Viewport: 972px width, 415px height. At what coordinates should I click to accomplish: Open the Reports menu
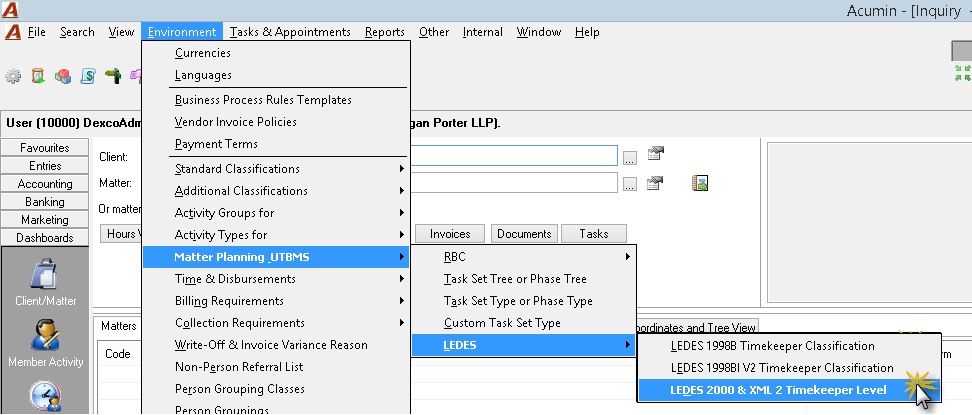point(384,32)
